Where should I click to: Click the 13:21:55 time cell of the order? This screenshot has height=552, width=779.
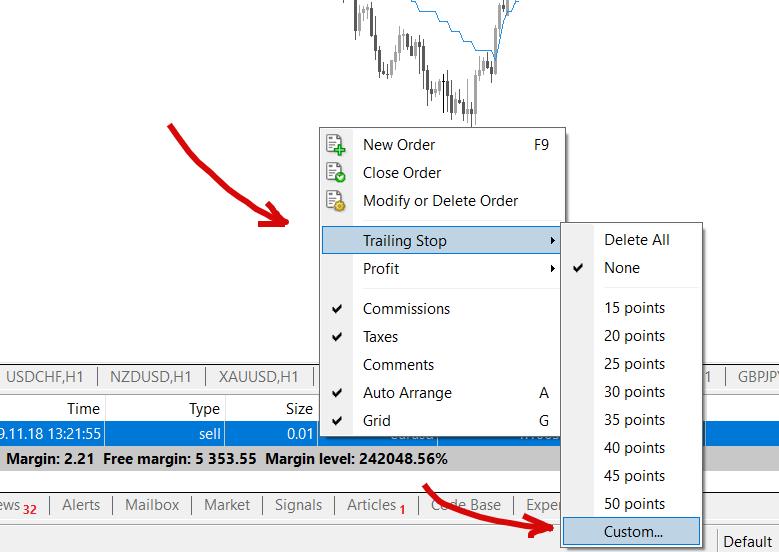point(52,434)
